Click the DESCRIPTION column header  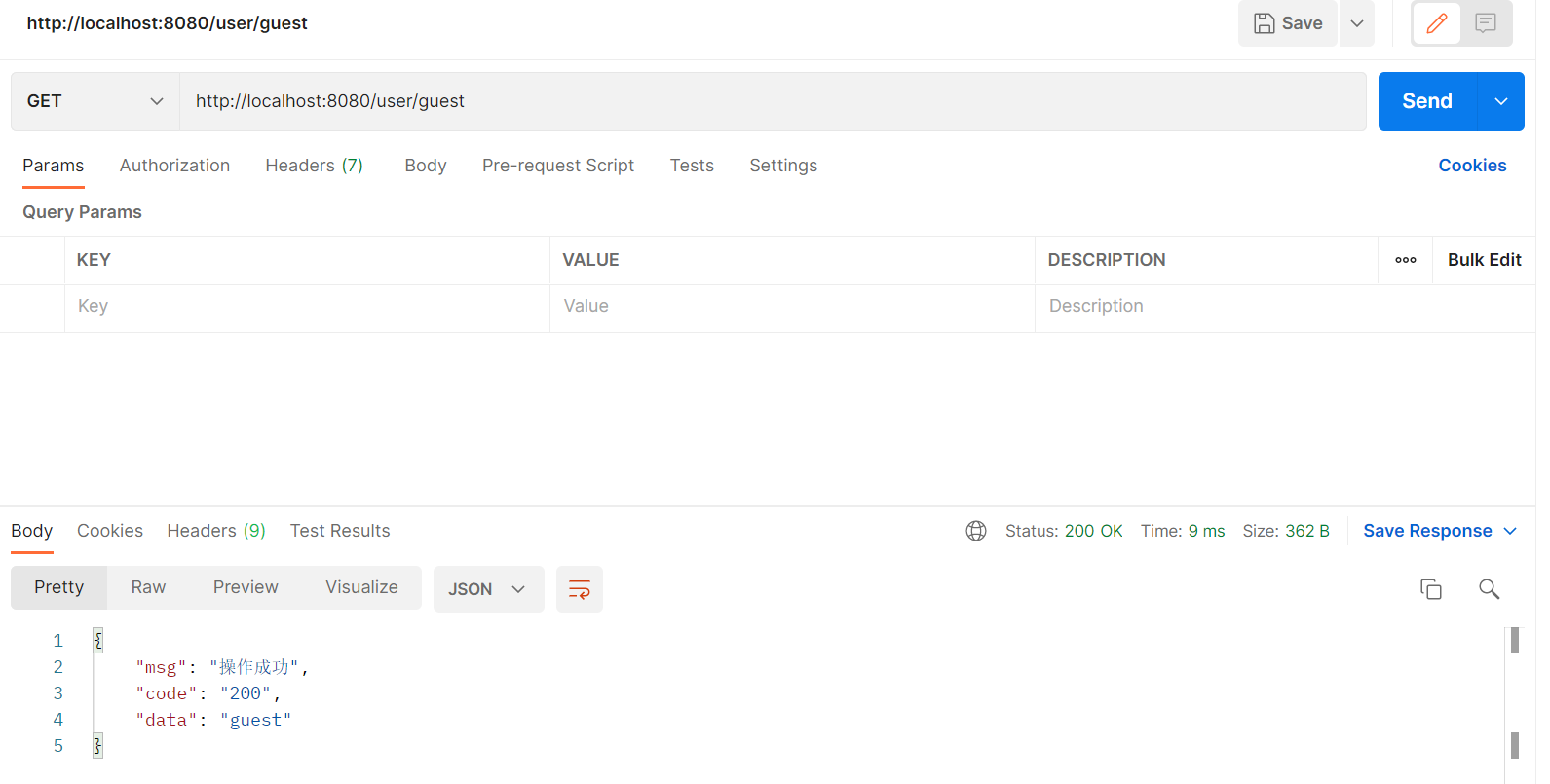click(1107, 260)
